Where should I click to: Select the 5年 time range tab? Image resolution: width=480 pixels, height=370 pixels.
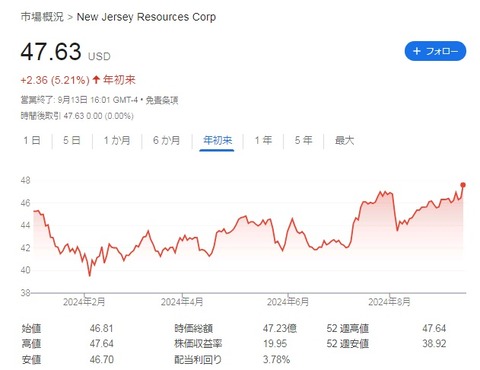303,140
